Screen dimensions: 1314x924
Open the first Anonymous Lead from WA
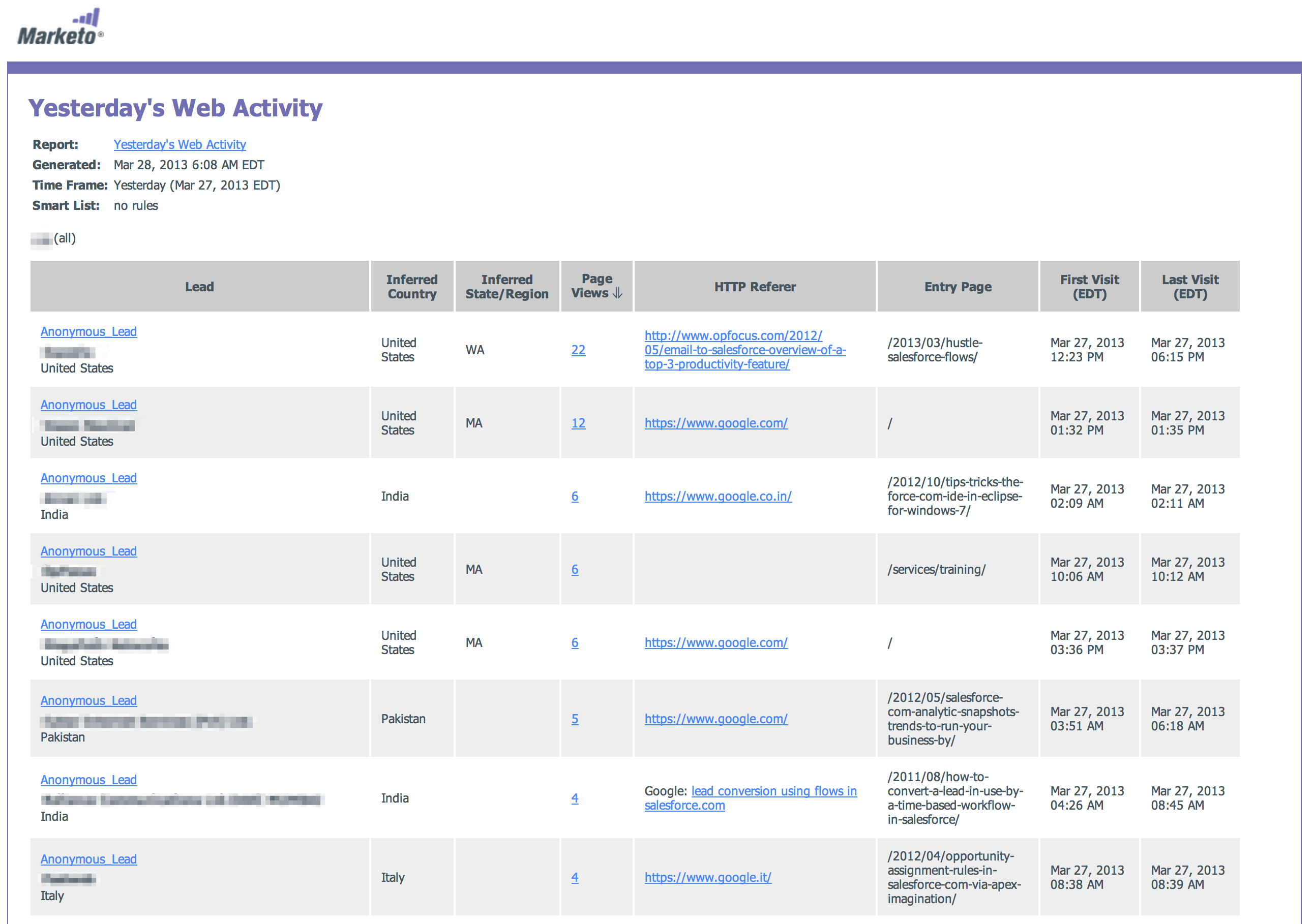pyautogui.click(x=88, y=332)
